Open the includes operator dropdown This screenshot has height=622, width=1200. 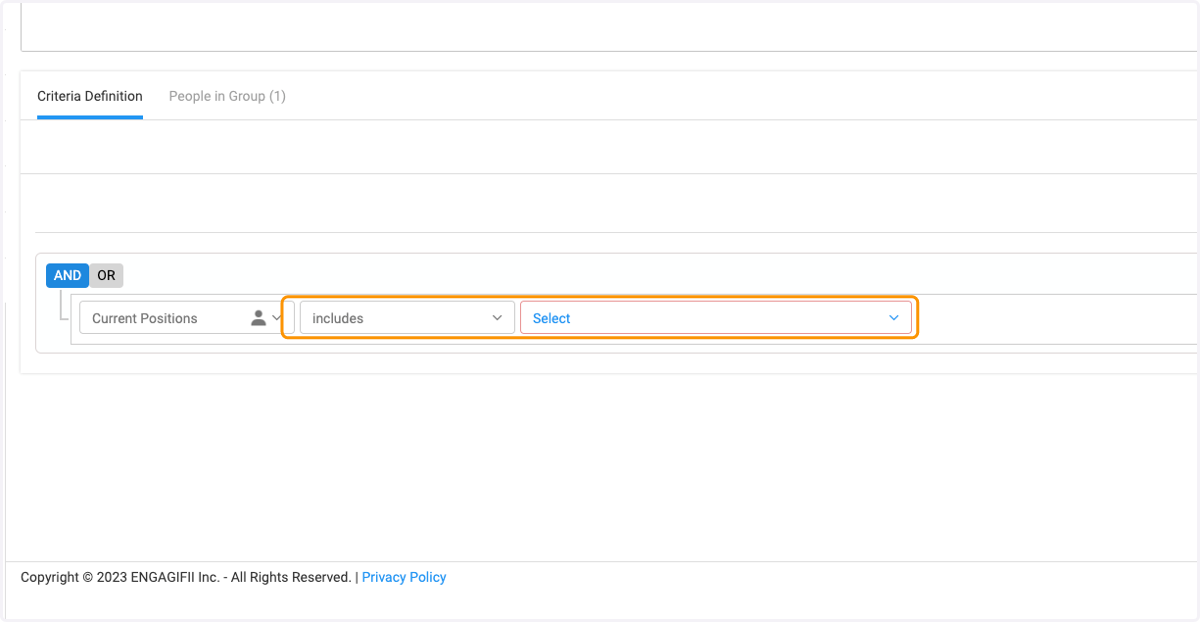407,318
